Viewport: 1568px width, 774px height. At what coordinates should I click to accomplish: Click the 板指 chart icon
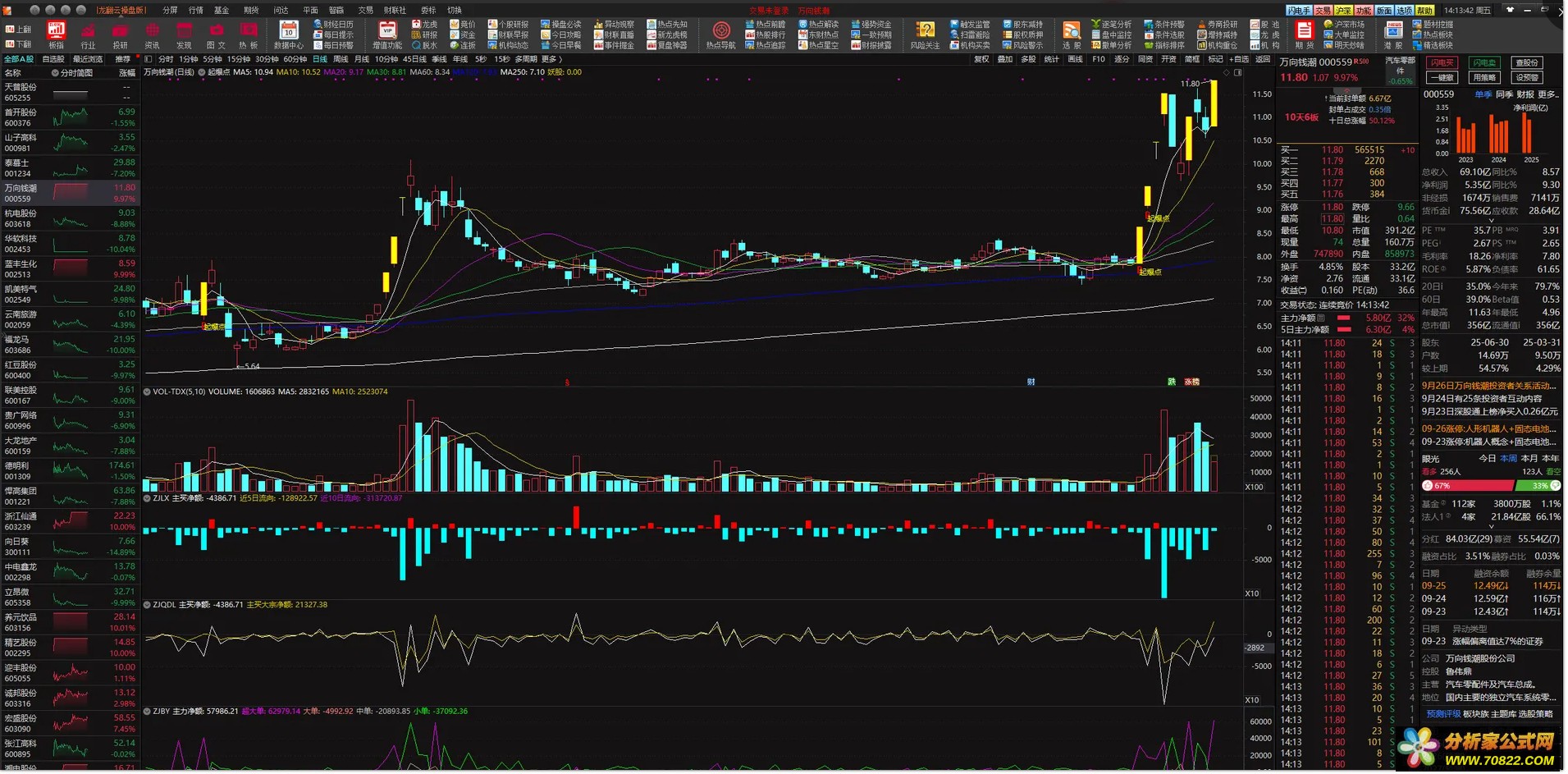[56, 31]
